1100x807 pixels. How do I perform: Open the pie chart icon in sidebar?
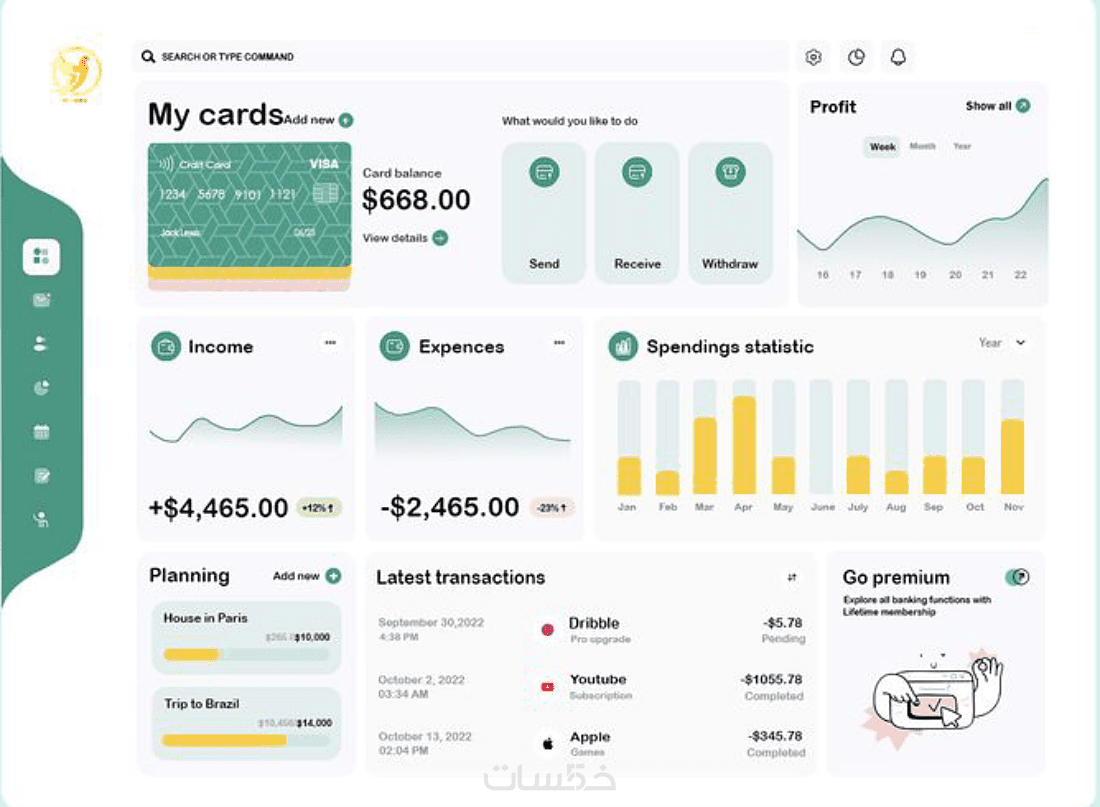[x=41, y=387]
